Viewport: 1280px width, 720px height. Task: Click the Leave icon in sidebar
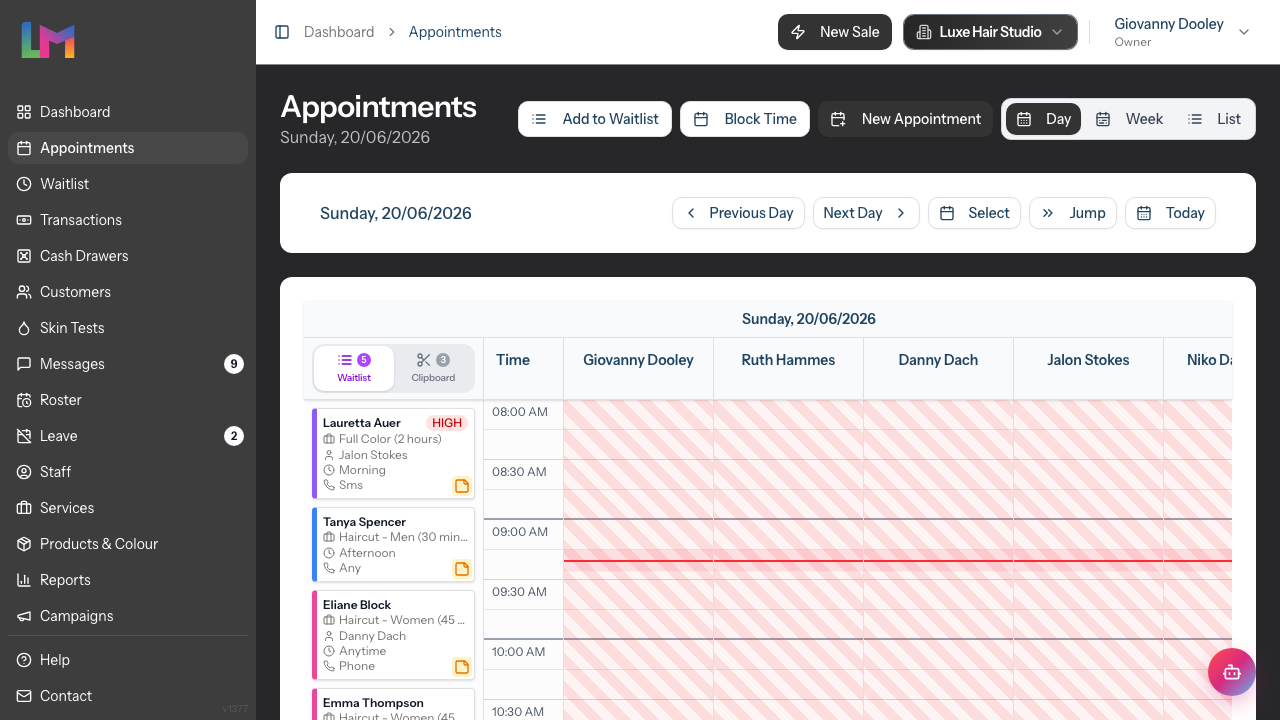(x=24, y=436)
